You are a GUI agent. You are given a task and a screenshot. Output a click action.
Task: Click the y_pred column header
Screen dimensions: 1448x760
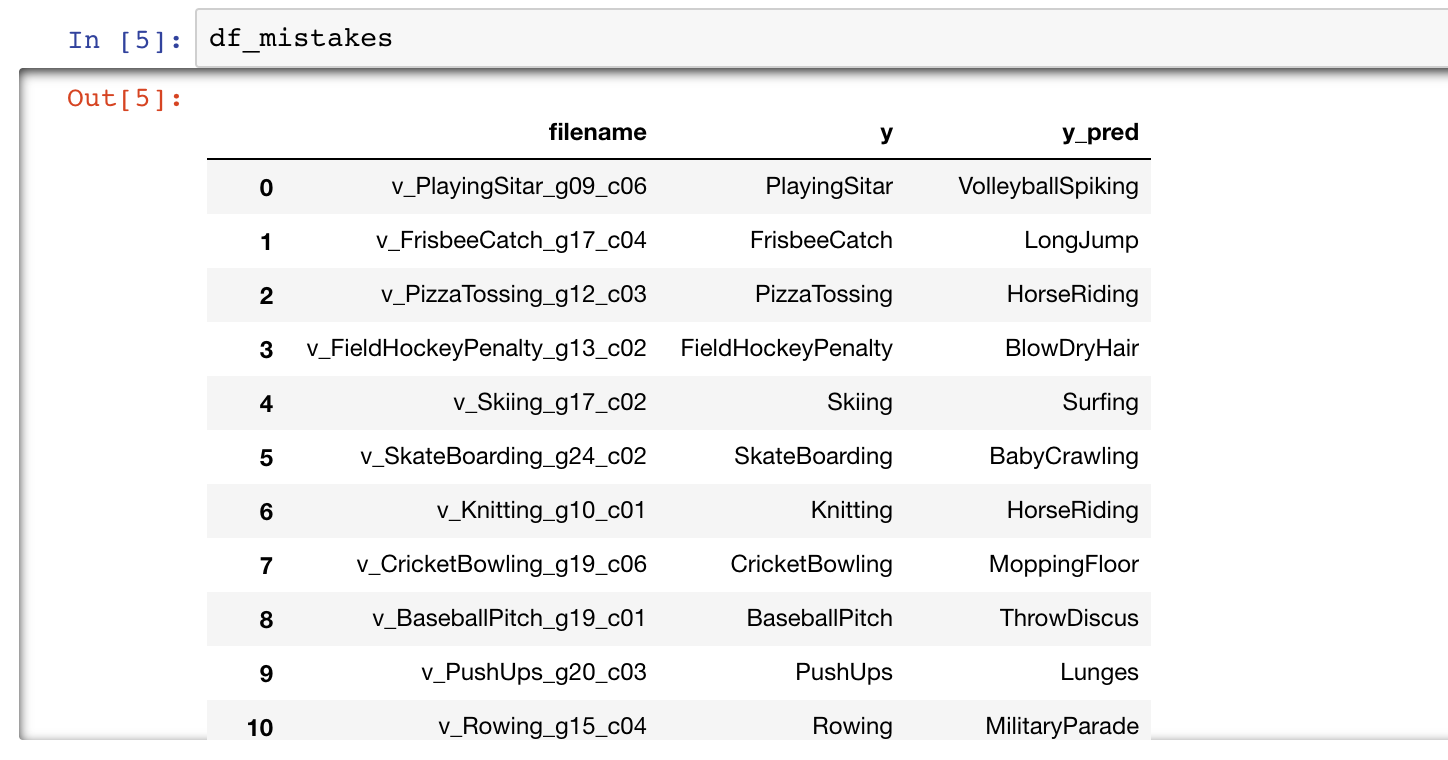1100,133
